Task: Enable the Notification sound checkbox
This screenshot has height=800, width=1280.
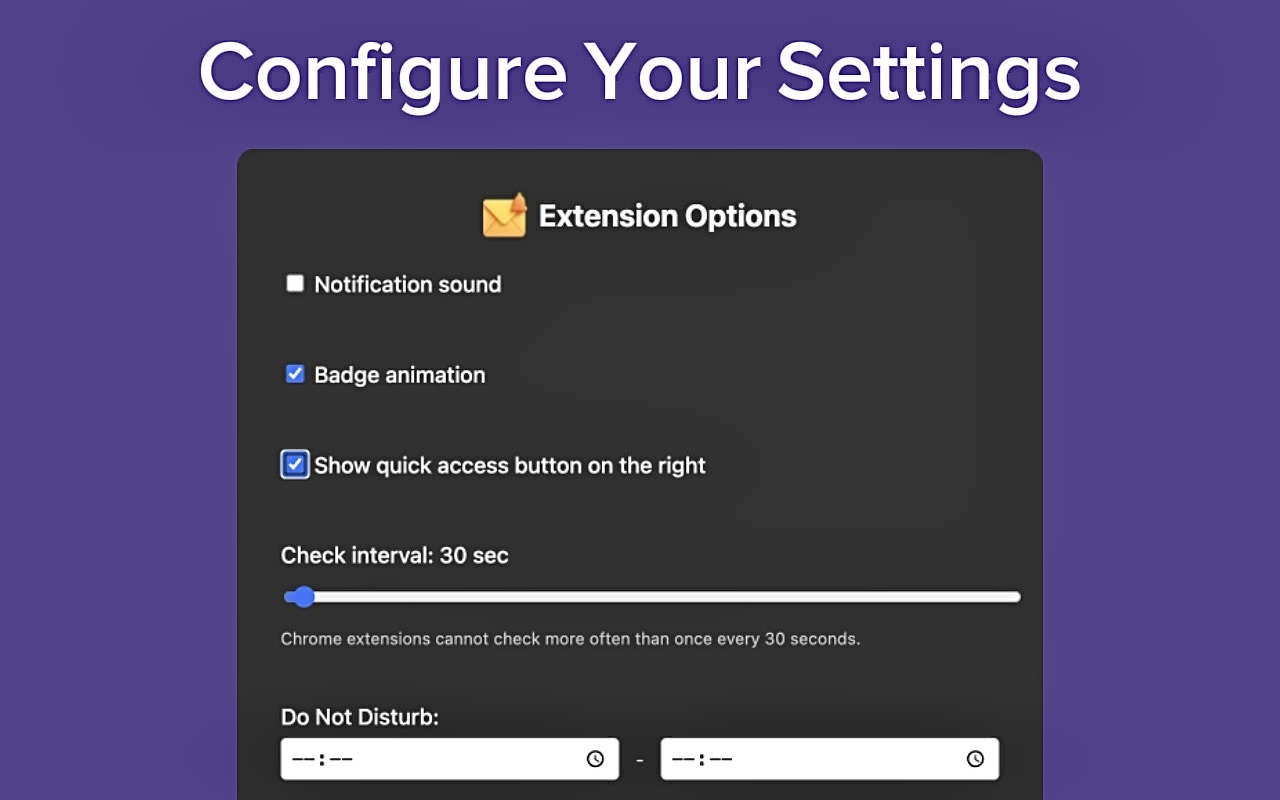Action: pyautogui.click(x=295, y=284)
